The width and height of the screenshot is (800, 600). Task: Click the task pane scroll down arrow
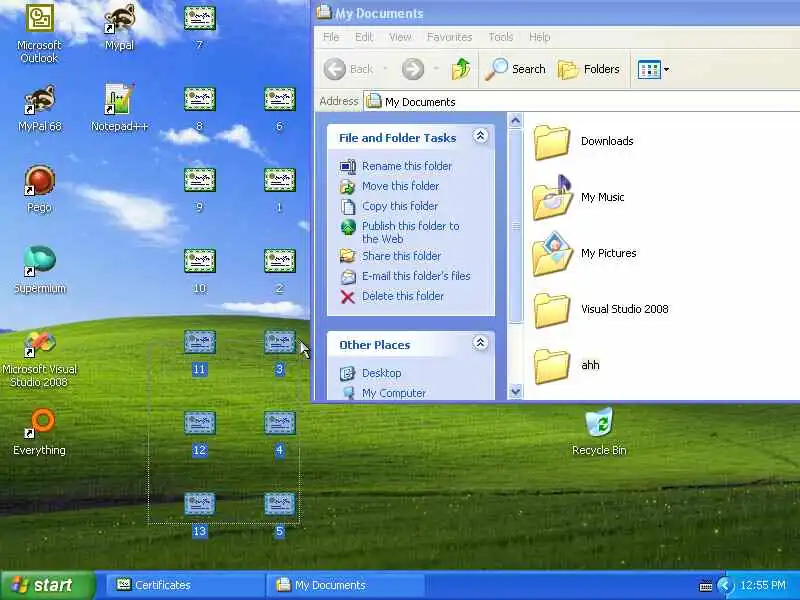pos(515,392)
